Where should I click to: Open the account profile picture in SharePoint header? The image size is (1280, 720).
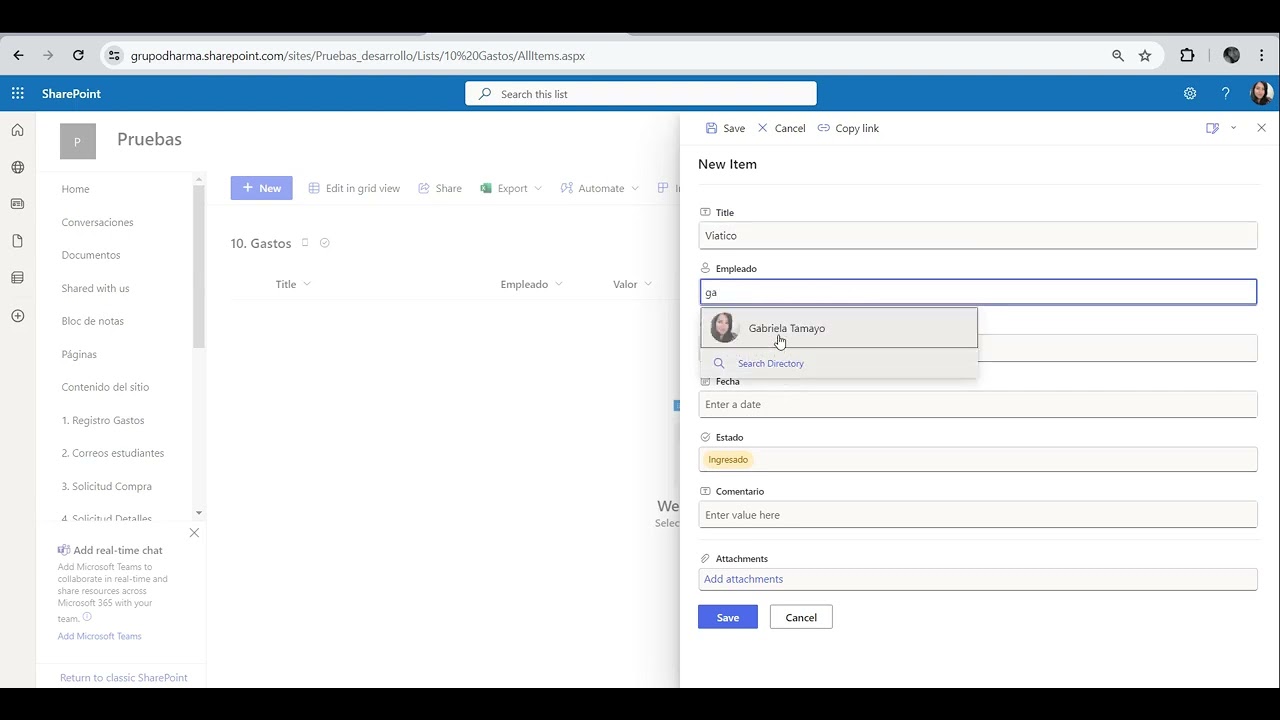[1261, 93]
